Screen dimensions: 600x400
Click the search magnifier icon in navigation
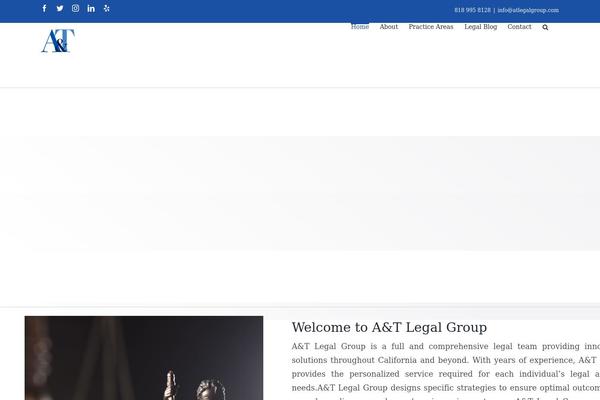click(x=545, y=27)
